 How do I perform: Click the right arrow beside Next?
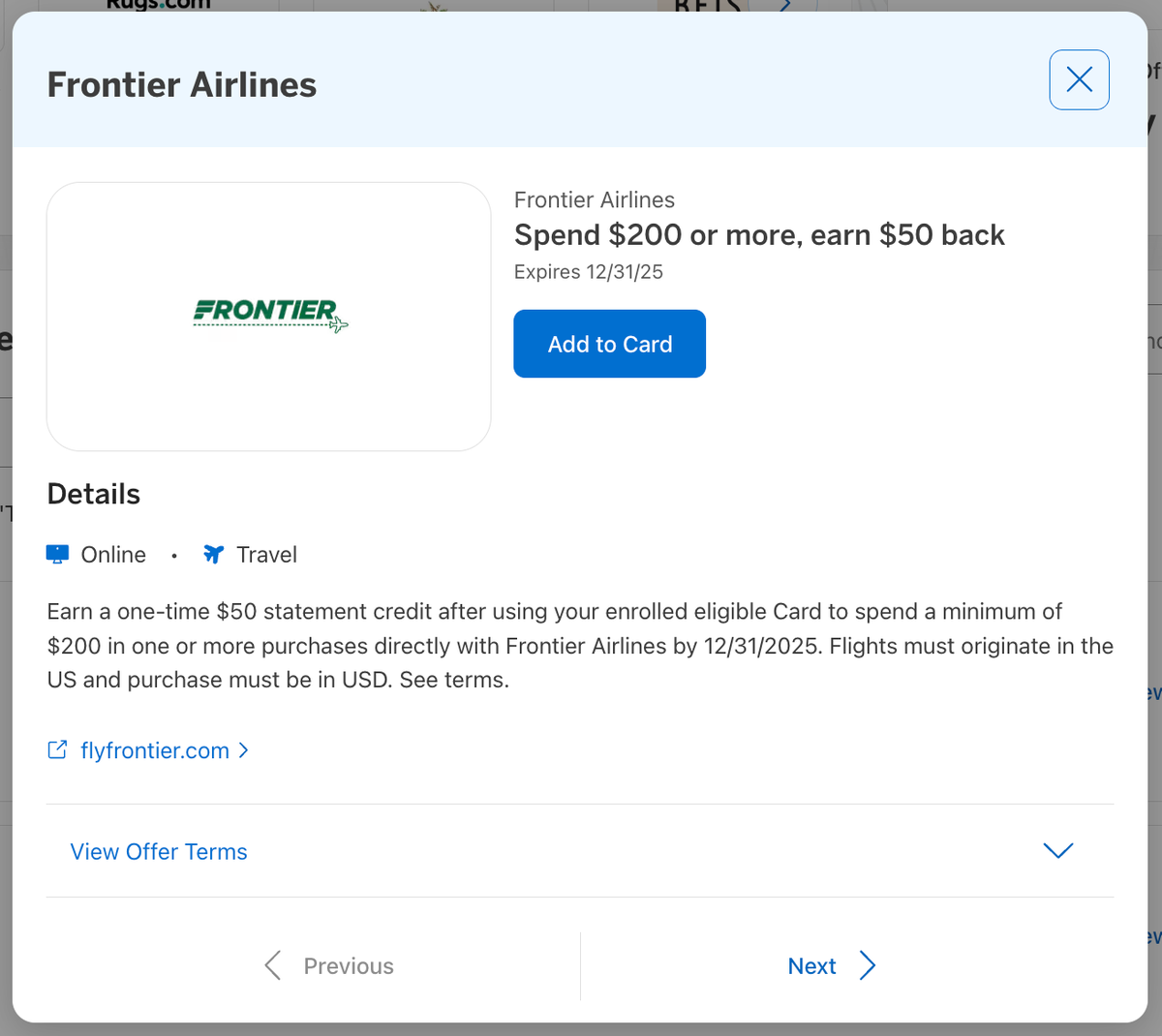click(868, 965)
